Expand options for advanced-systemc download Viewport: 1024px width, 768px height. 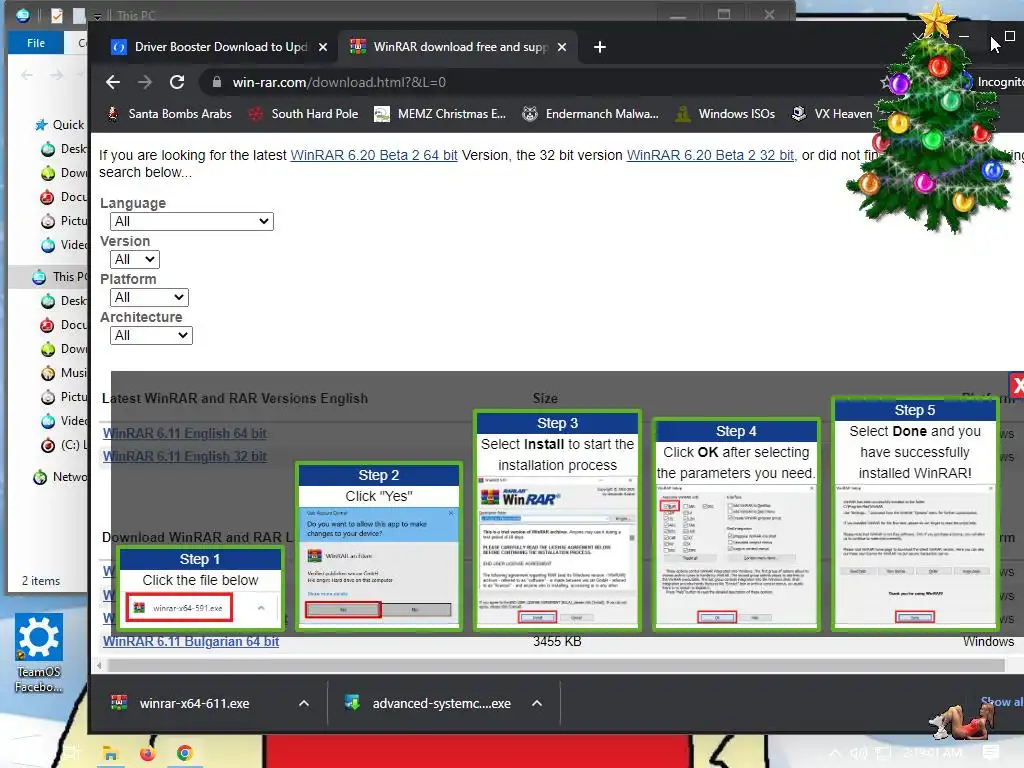pyautogui.click(x=537, y=703)
